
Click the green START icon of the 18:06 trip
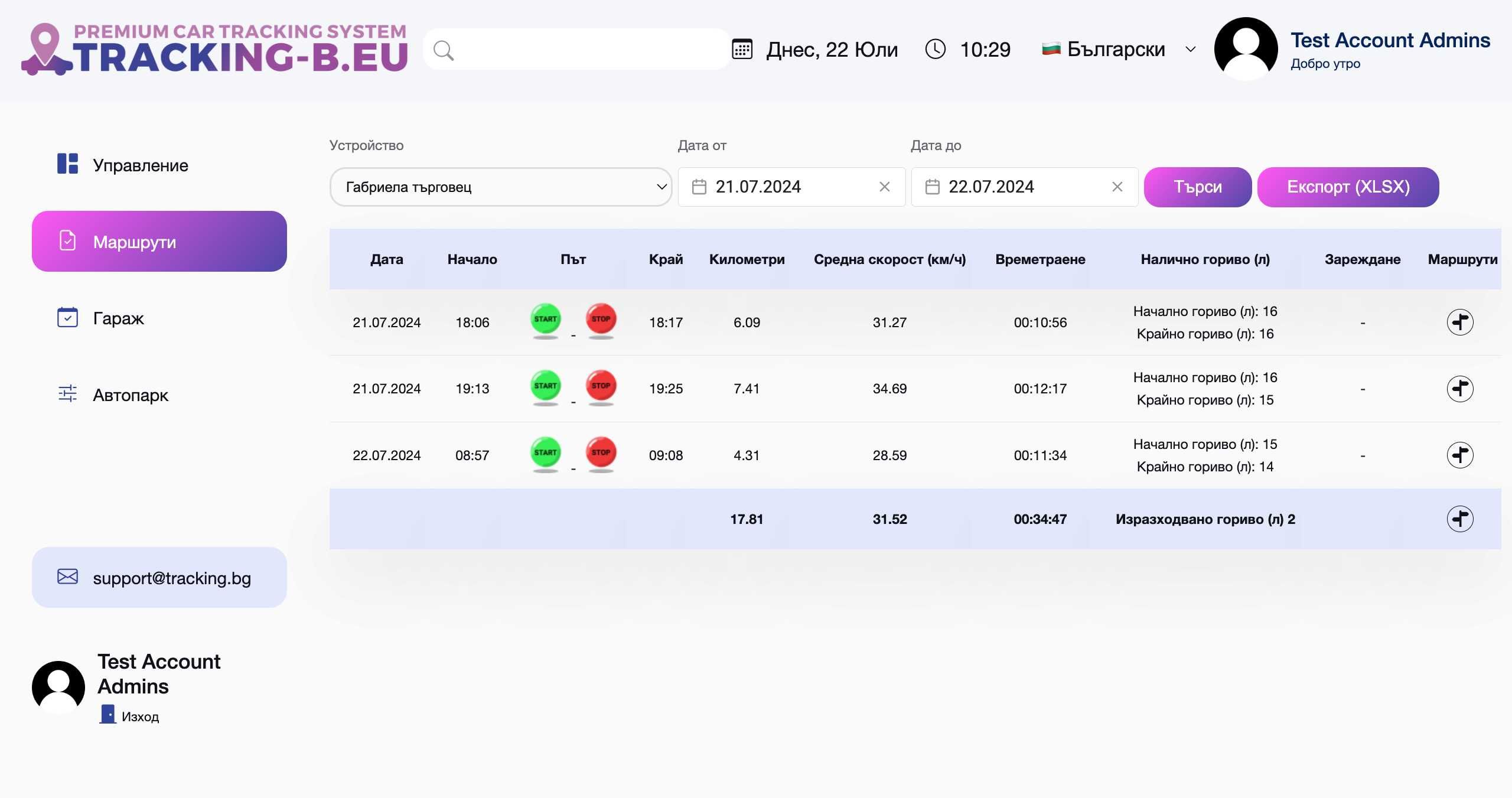click(x=545, y=320)
